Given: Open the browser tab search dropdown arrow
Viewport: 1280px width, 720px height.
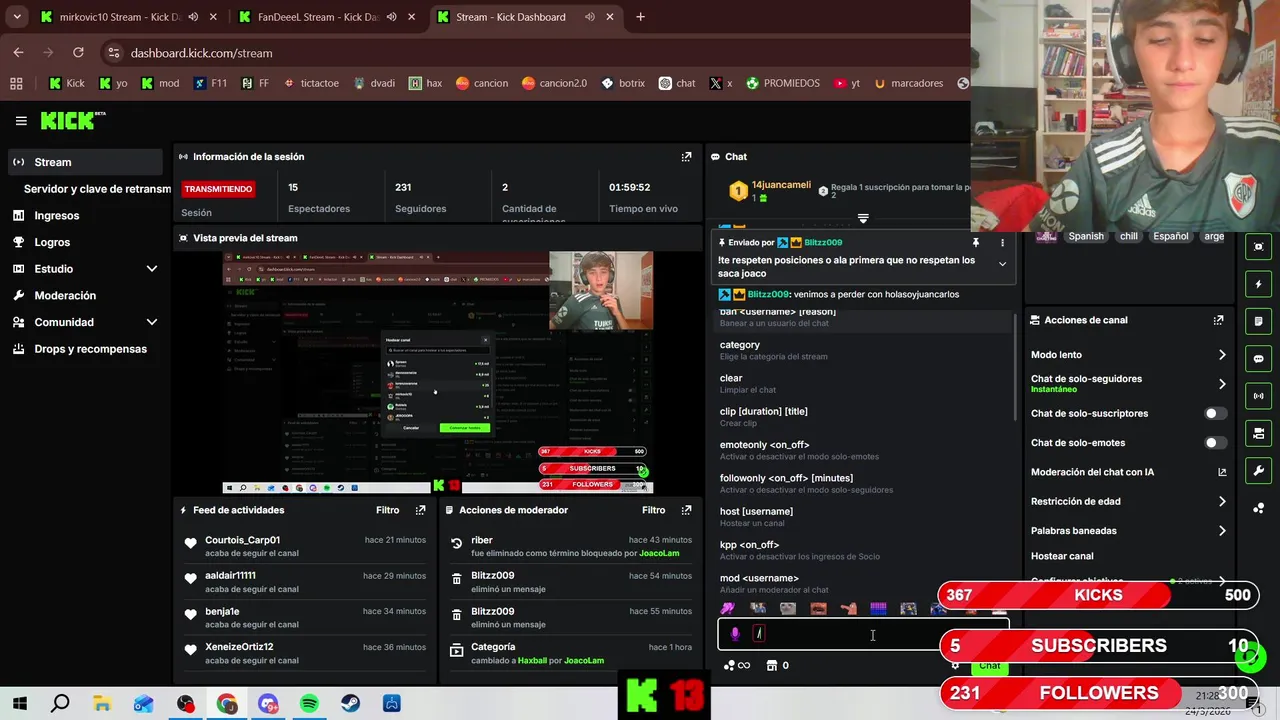Looking at the screenshot, I should [17, 17].
